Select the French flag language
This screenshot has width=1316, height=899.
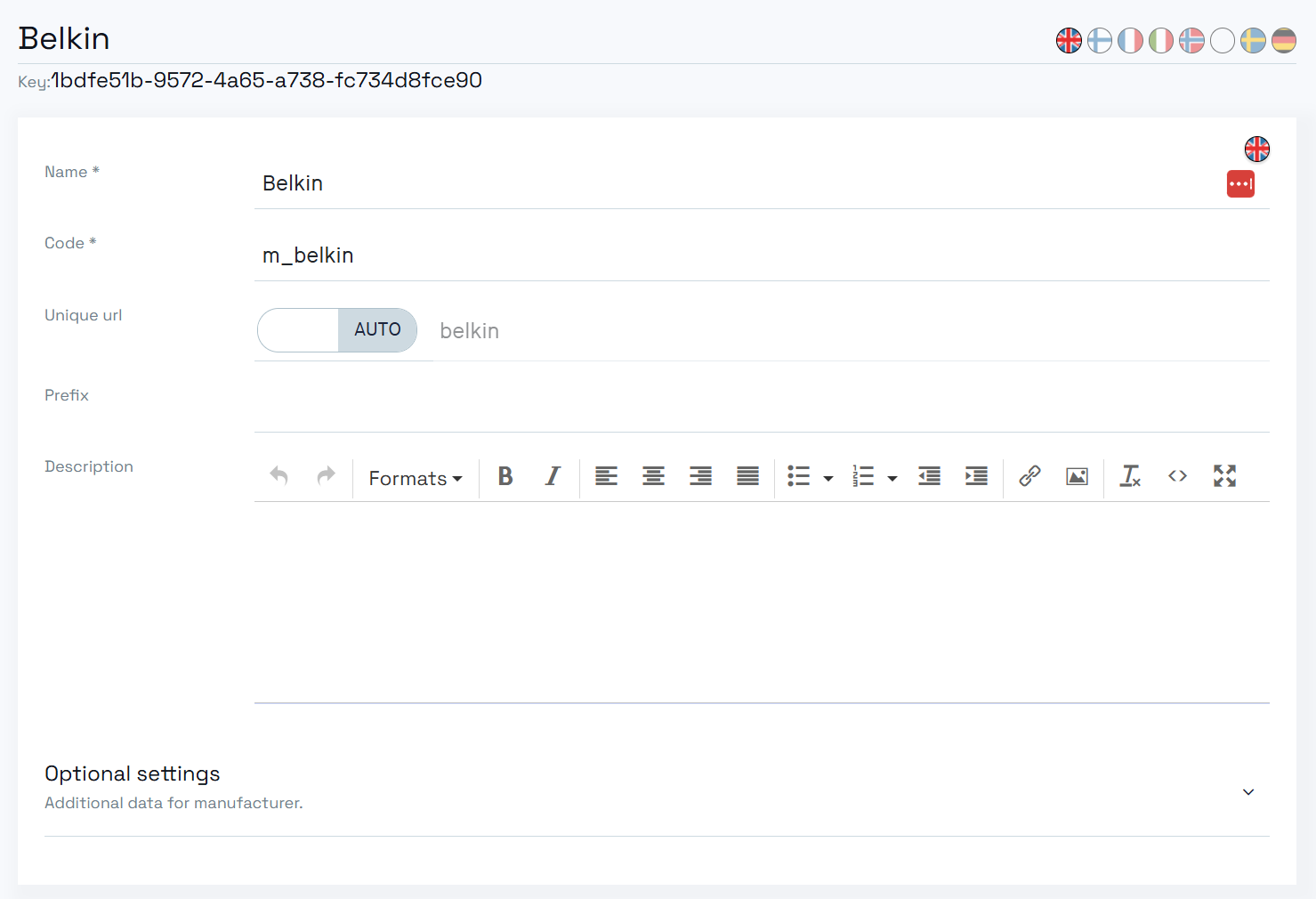tap(1130, 40)
